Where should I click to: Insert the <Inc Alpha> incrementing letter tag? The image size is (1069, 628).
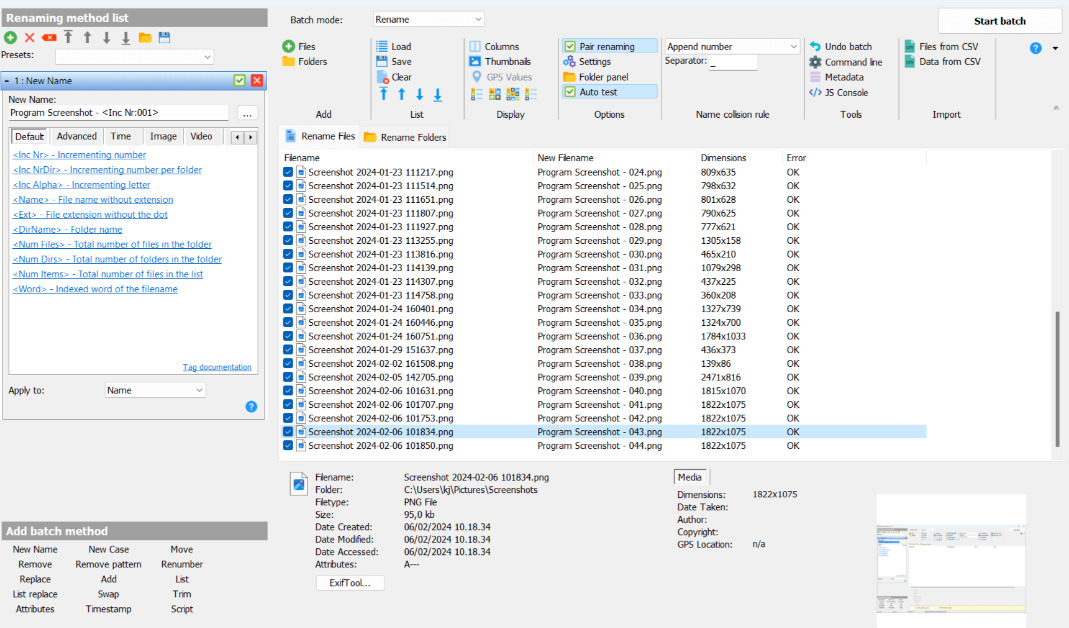point(81,185)
